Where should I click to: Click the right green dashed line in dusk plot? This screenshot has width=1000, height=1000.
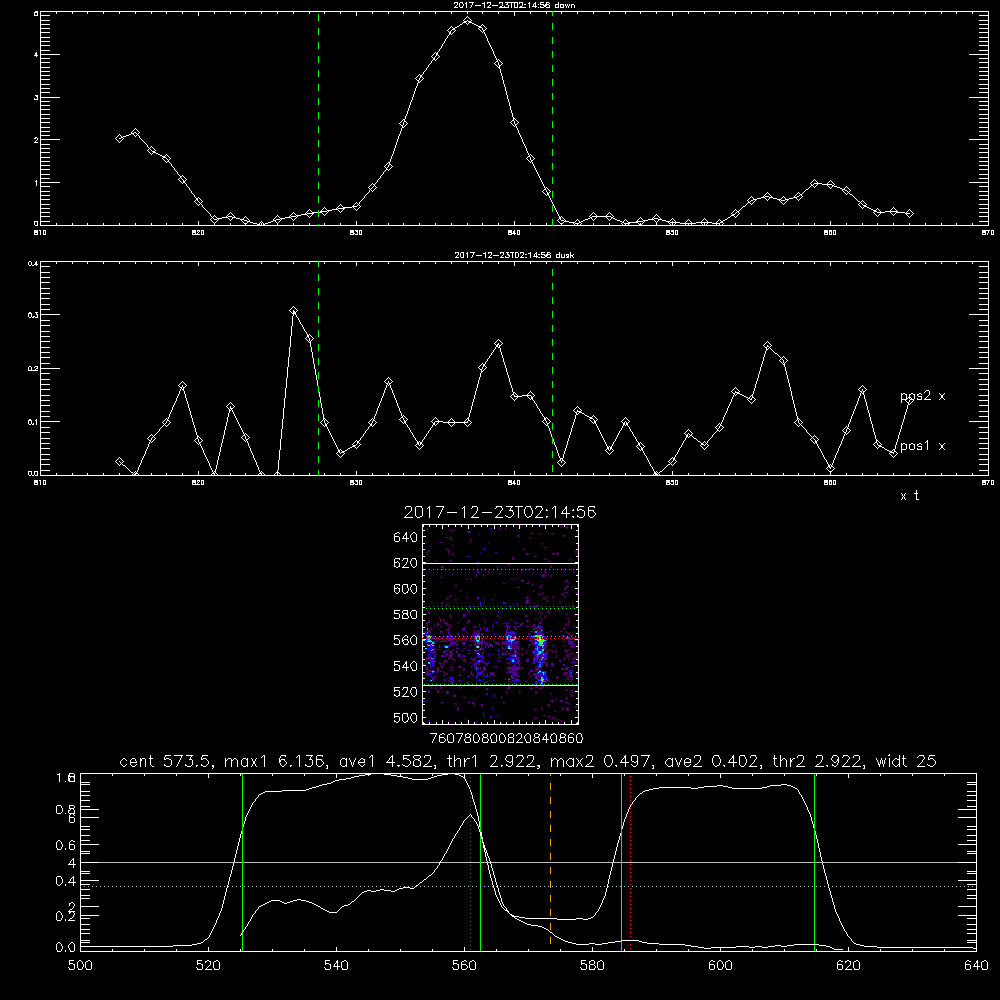pyautogui.click(x=552, y=368)
